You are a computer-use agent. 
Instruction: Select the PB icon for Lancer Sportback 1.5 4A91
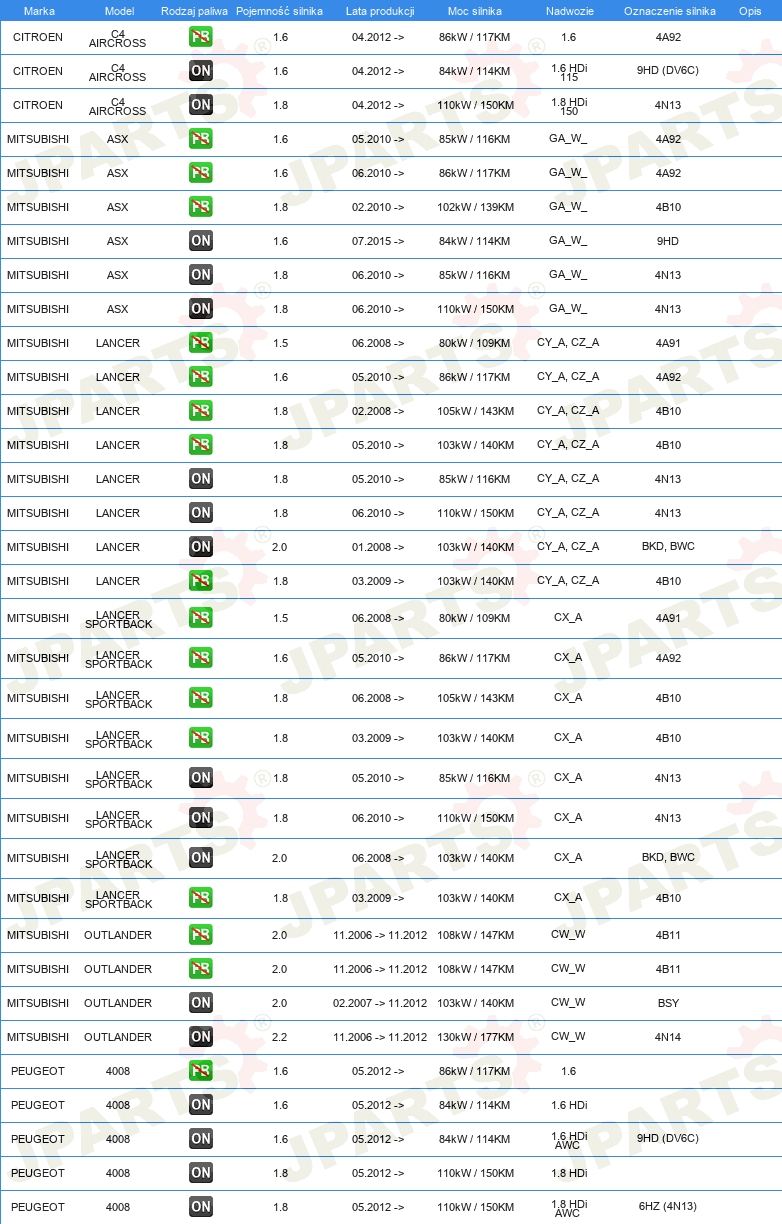201,618
